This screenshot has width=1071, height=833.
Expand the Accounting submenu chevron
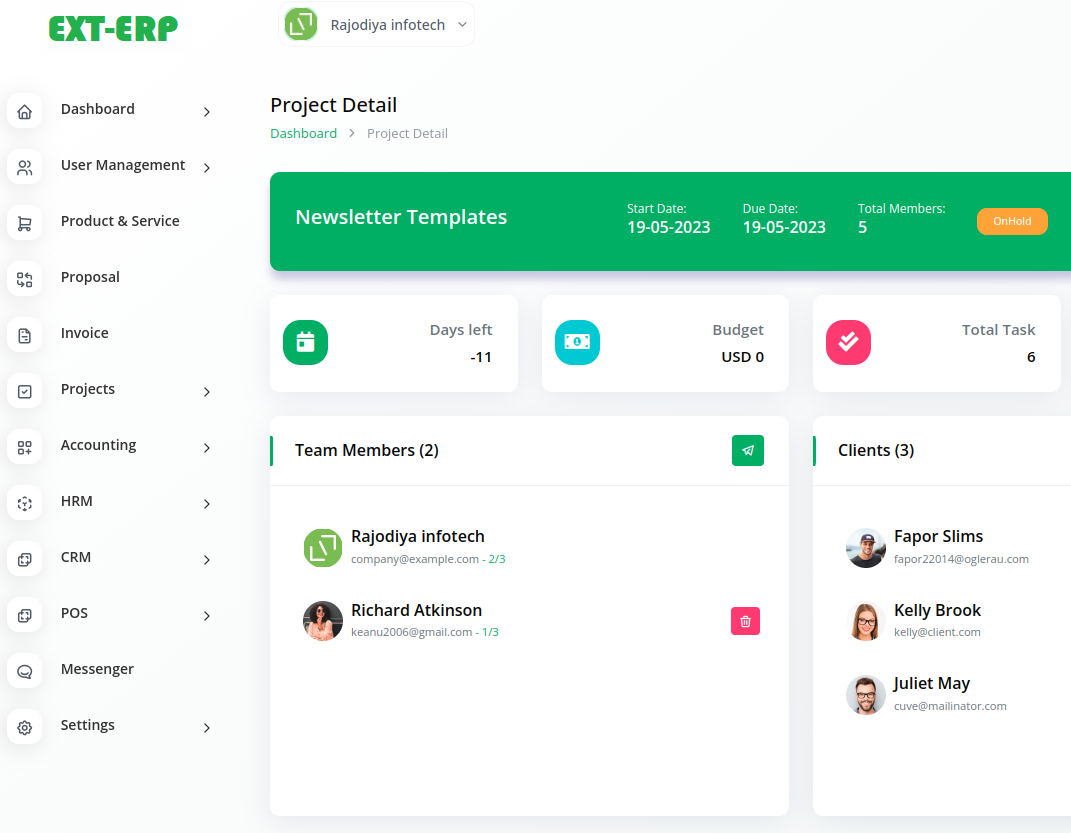(x=207, y=448)
